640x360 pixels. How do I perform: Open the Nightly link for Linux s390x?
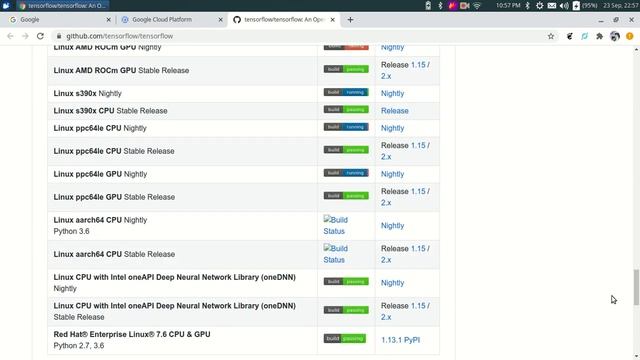pos(392,93)
